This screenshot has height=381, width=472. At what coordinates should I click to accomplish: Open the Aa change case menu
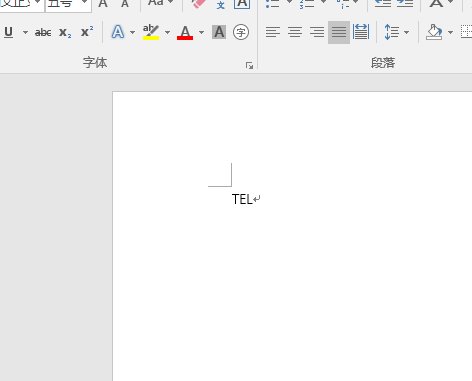pos(161,3)
